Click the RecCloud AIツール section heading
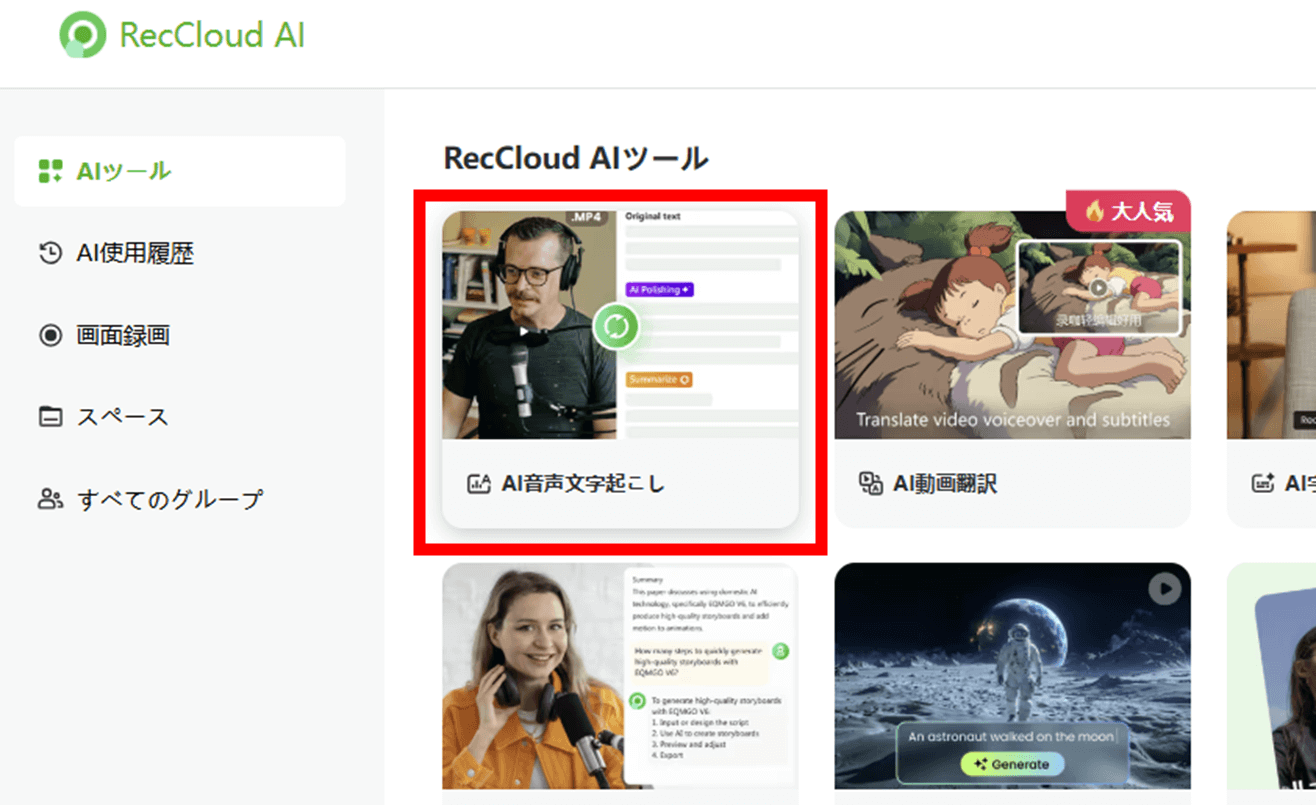Image resolution: width=1316 pixels, height=805 pixels. tap(576, 158)
